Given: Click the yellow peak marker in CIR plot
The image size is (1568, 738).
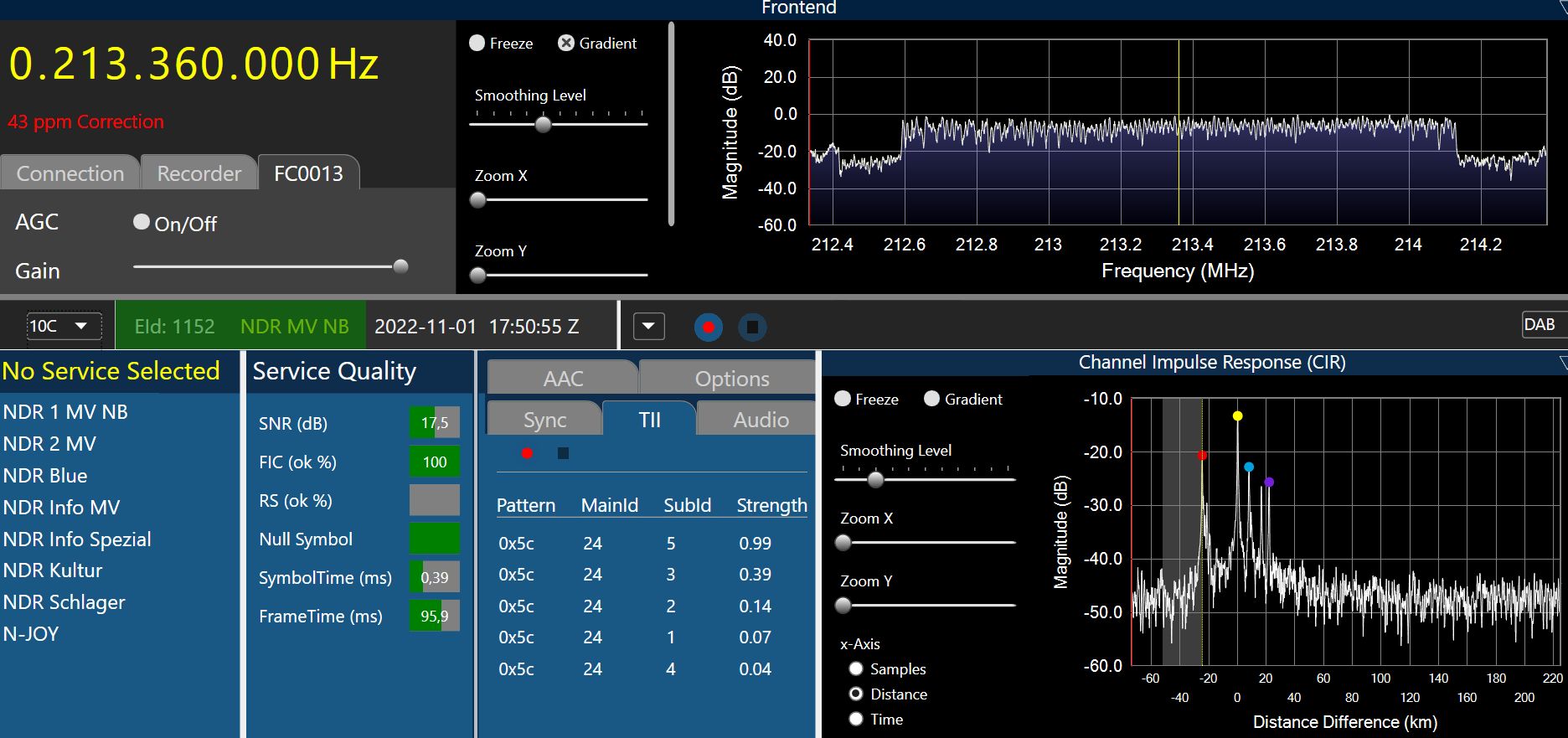Looking at the screenshot, I should click(x=1237, y=416).
